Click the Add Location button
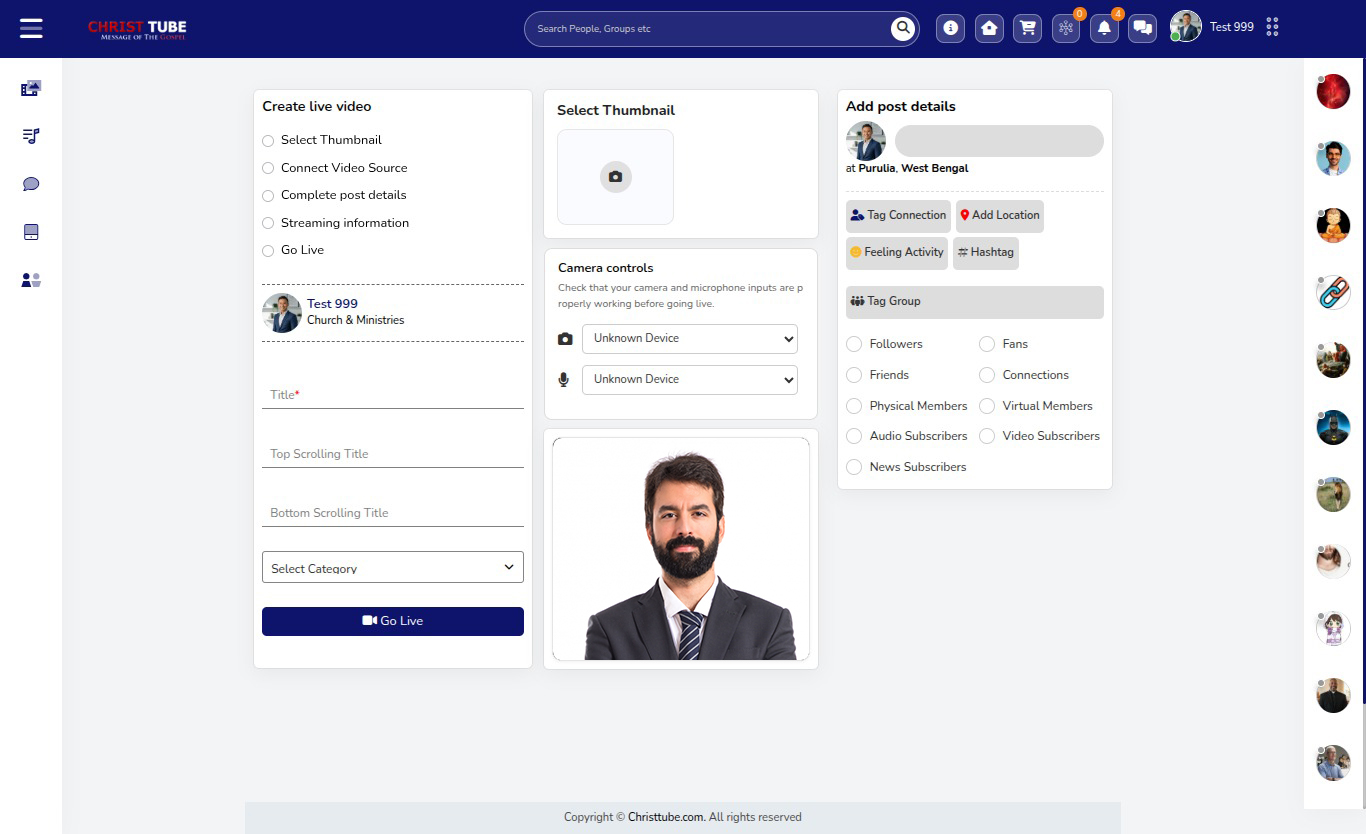This screenshot has height=834, width=1366. coord(999,215)
